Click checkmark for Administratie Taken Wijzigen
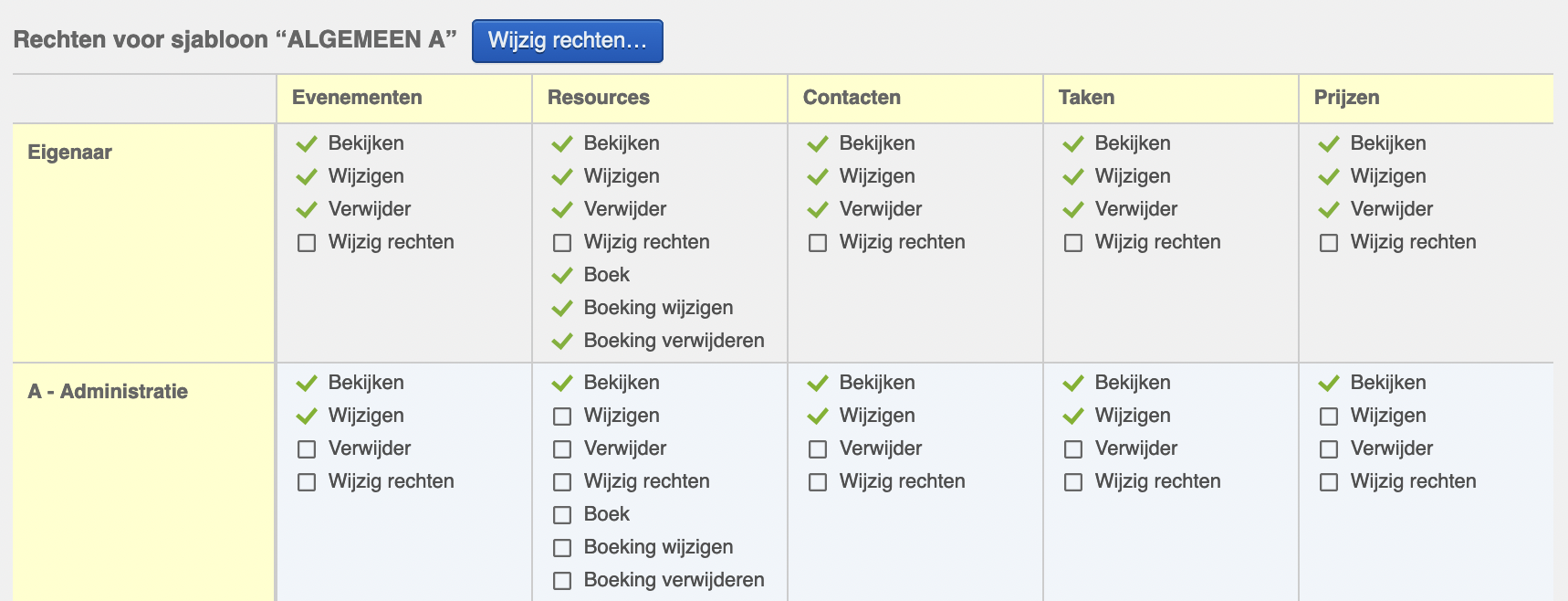 click(x=1073, y=416)
